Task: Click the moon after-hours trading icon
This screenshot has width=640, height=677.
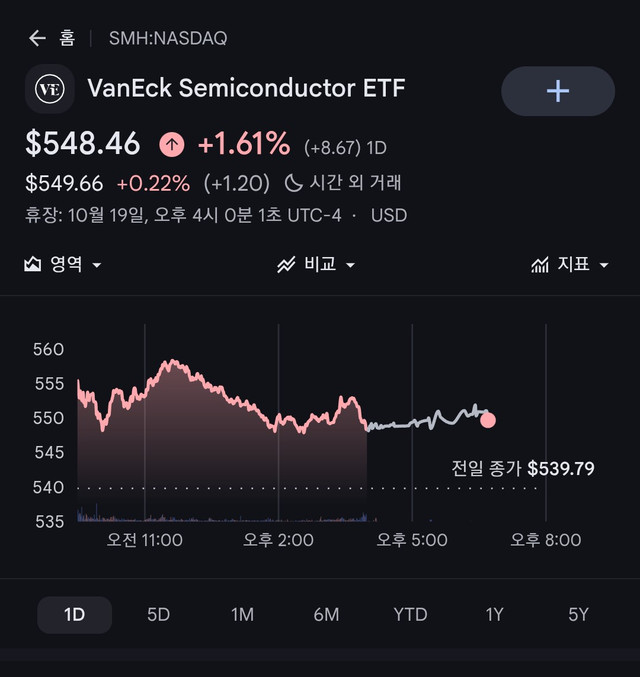Action: pos(293,183)
